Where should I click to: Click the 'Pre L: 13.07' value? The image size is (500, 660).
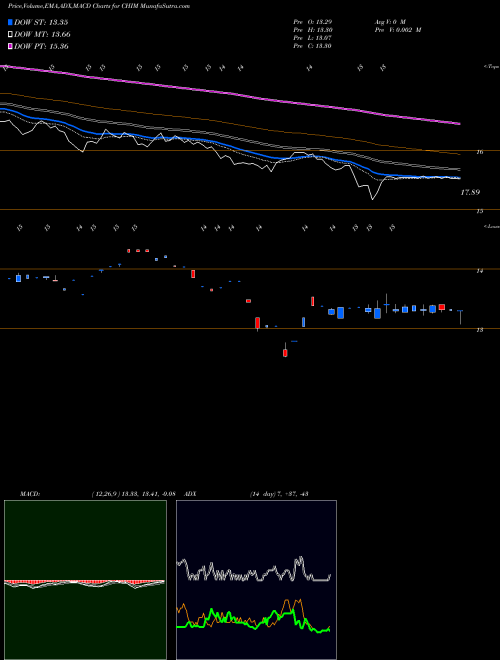(313, 38)
